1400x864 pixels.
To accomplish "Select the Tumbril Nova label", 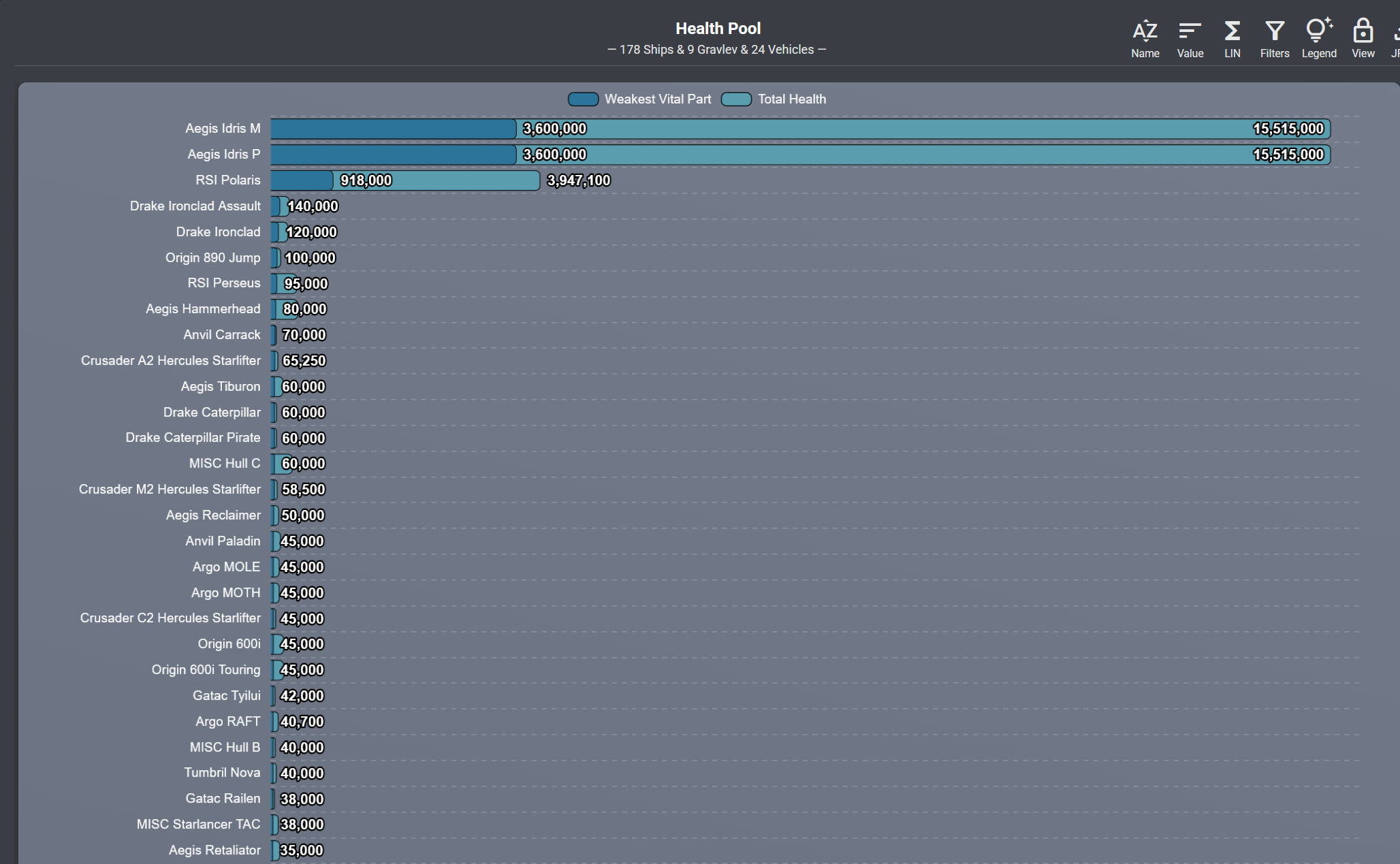I will click(222, 773).
